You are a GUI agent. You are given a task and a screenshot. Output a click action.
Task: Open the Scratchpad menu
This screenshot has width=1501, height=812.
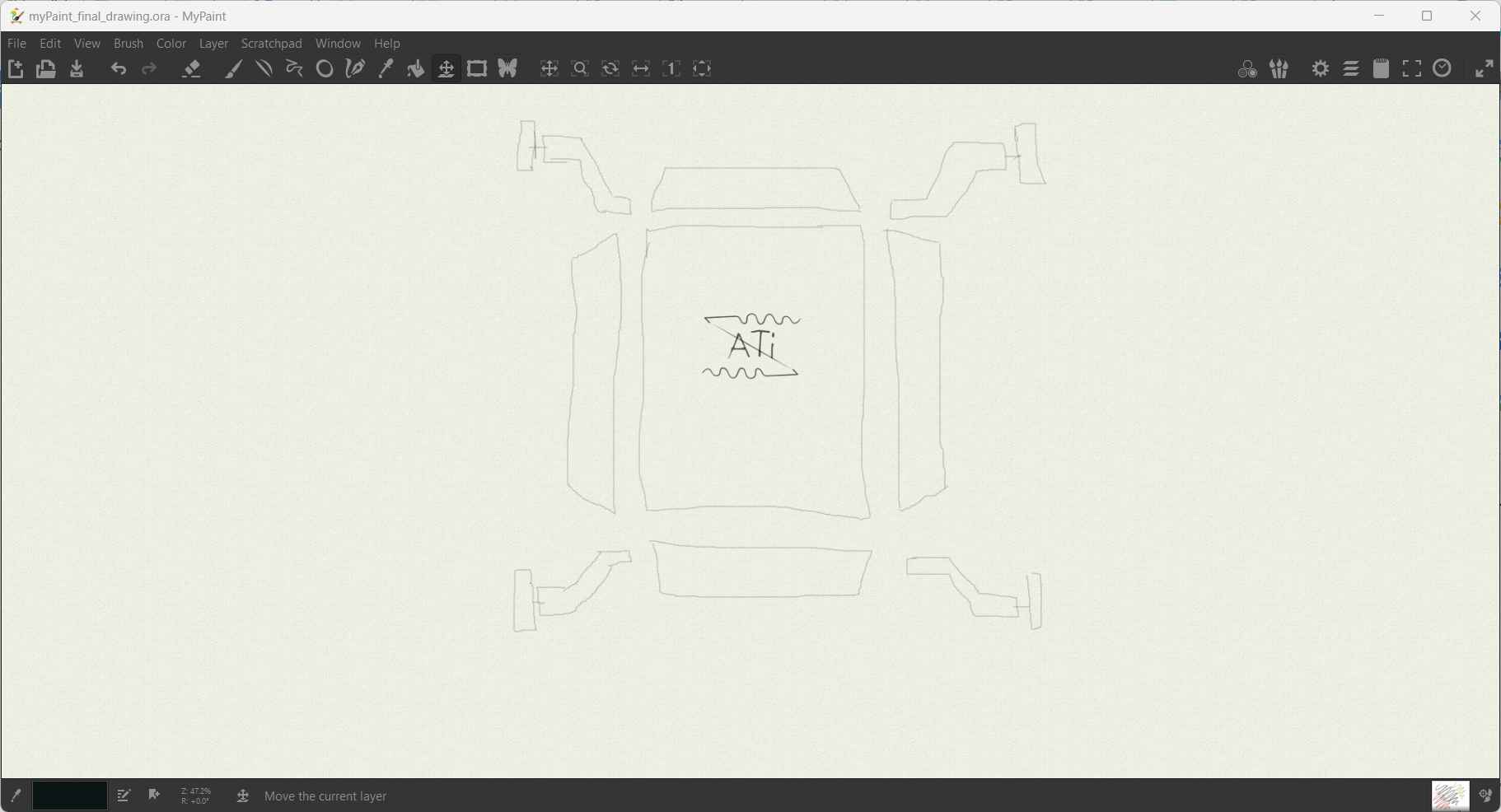click(x=272, y=44)
